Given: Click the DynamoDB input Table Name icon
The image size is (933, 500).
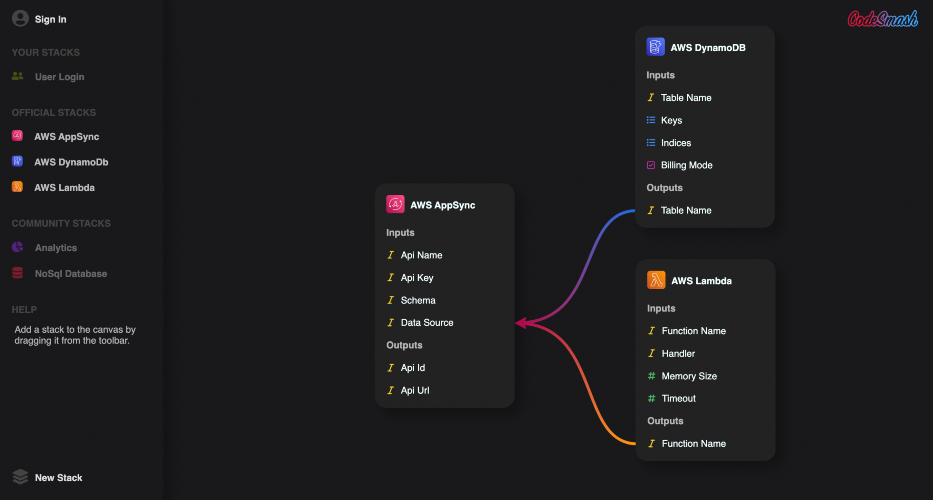Looking at the screenshot, I should point(651,97).
